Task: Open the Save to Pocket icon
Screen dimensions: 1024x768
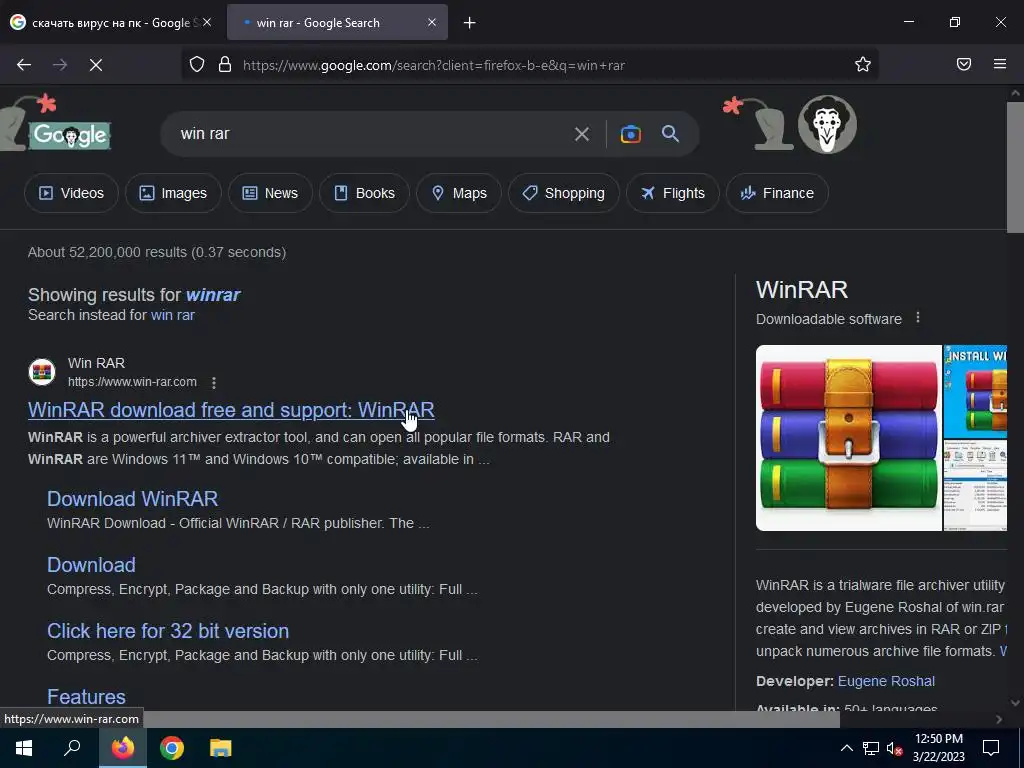Action: click(x=964, y=64)
